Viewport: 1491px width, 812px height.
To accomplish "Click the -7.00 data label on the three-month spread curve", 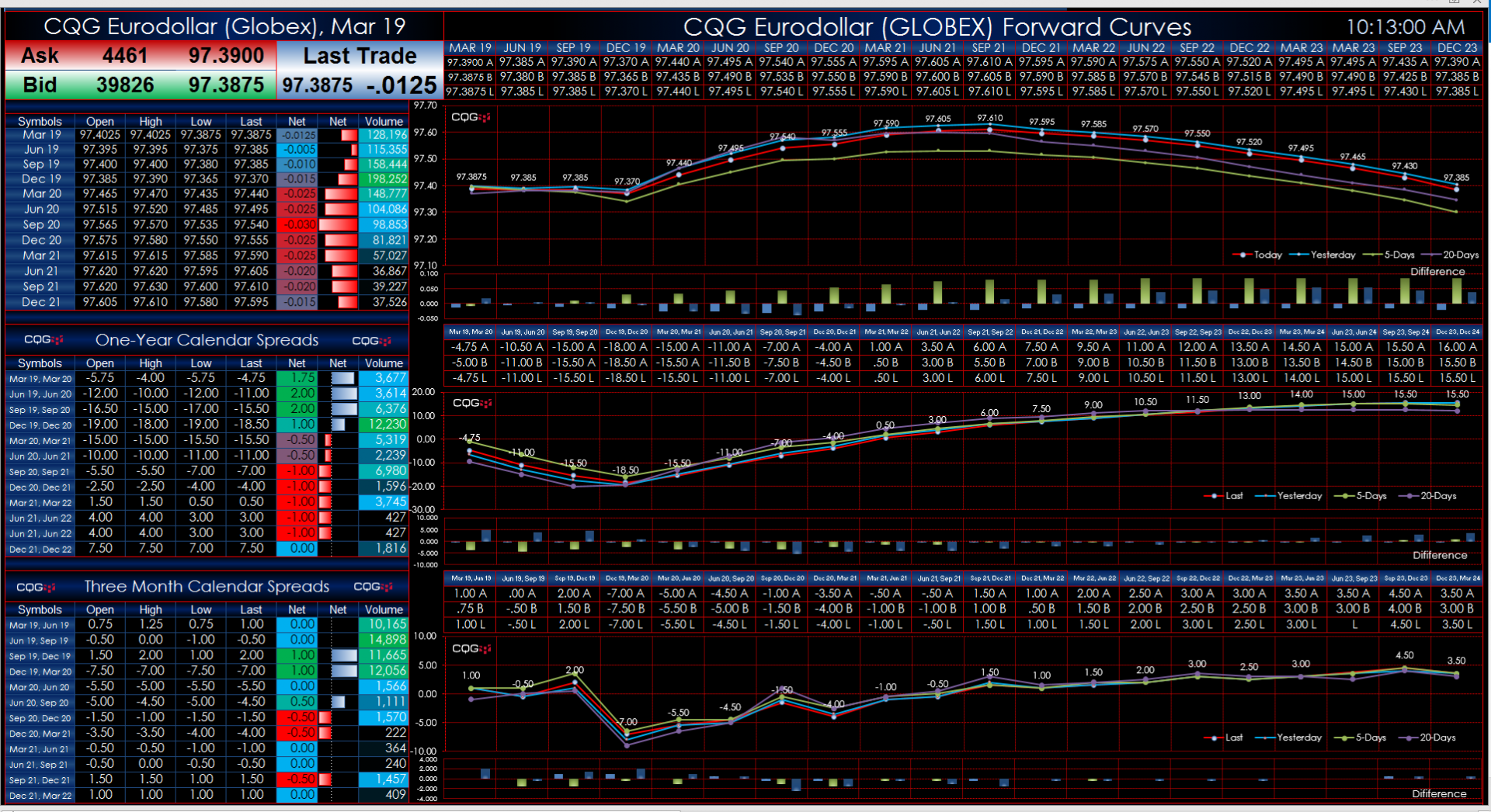I will pyautogui.click(x=625, y=722).
